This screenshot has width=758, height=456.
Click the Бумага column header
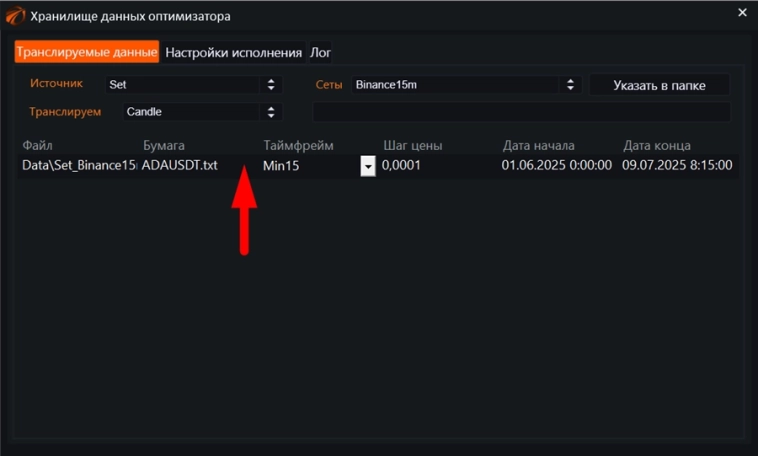pyautogui.click(x=164, y=146)
